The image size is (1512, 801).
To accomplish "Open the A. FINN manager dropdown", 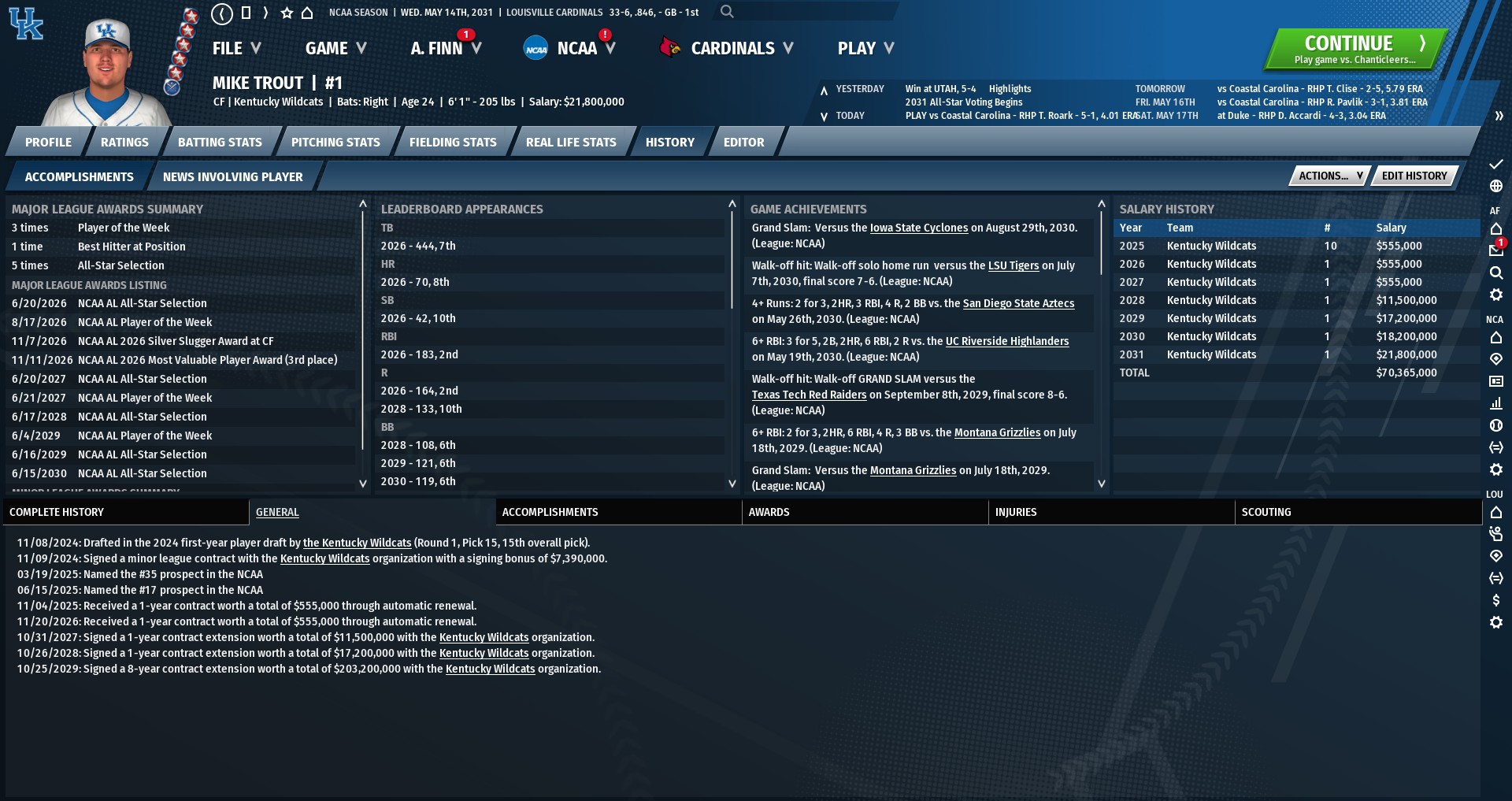I will [x=446, y=49].
